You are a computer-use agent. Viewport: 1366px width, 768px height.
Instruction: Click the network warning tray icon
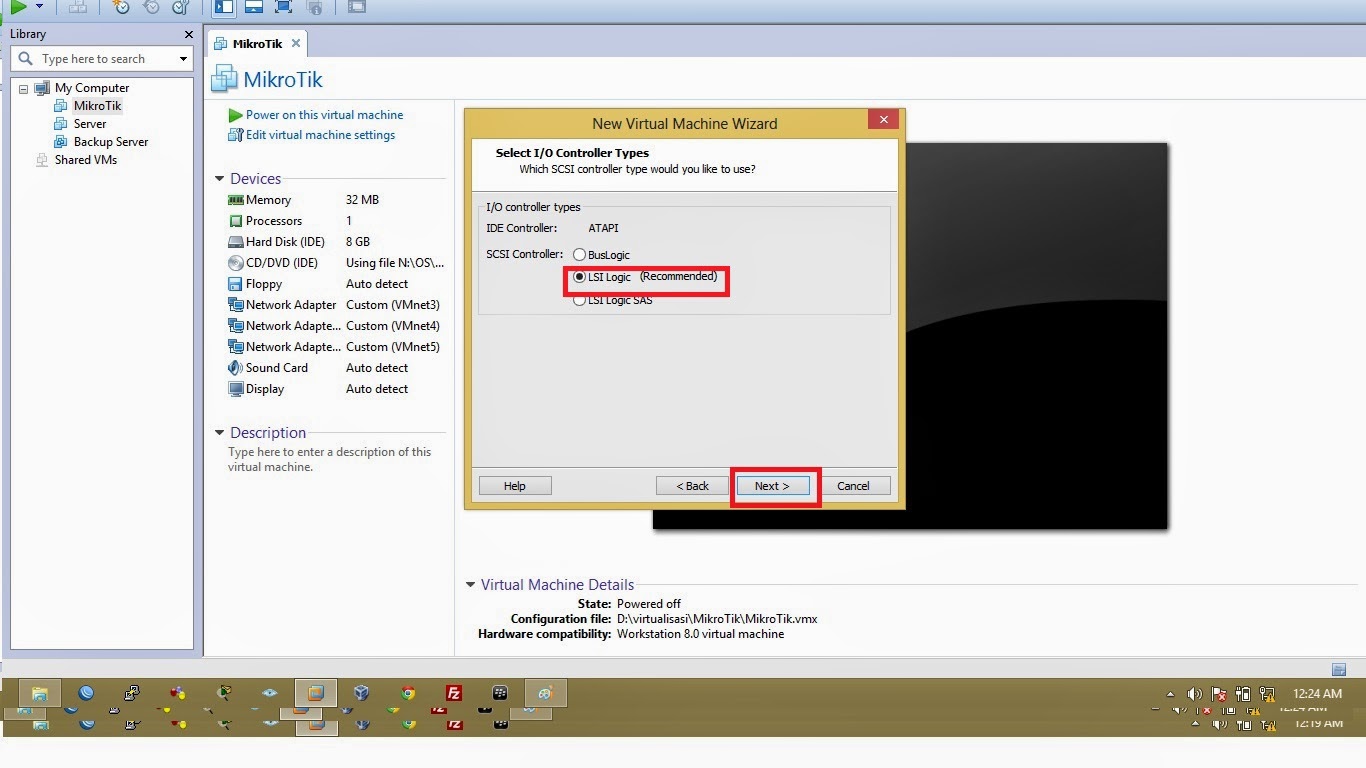click(1267, 694)
